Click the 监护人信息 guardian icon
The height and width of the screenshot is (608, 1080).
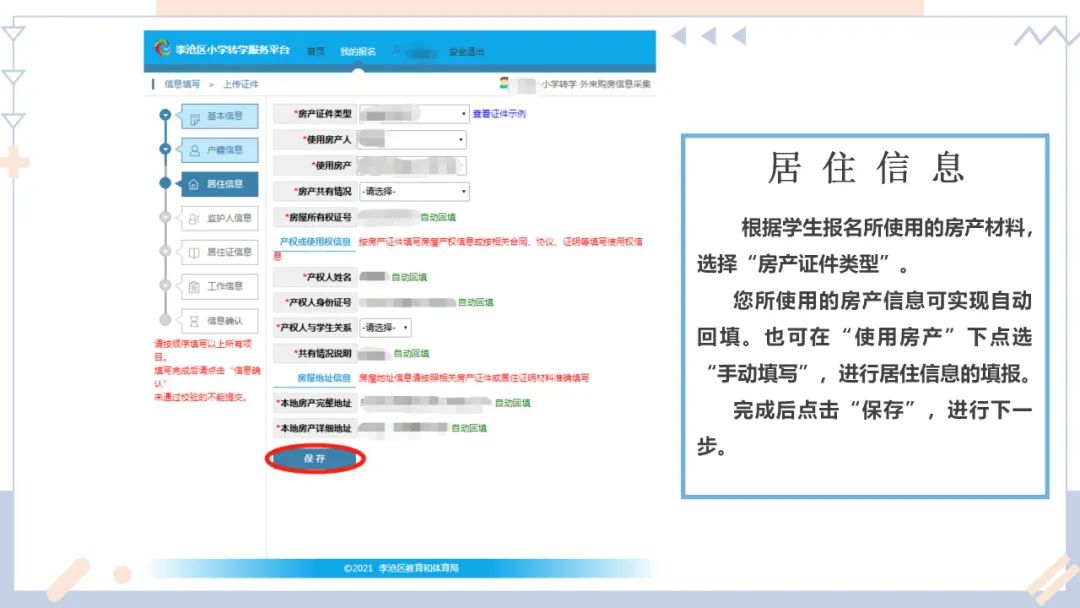click(194, 218)
